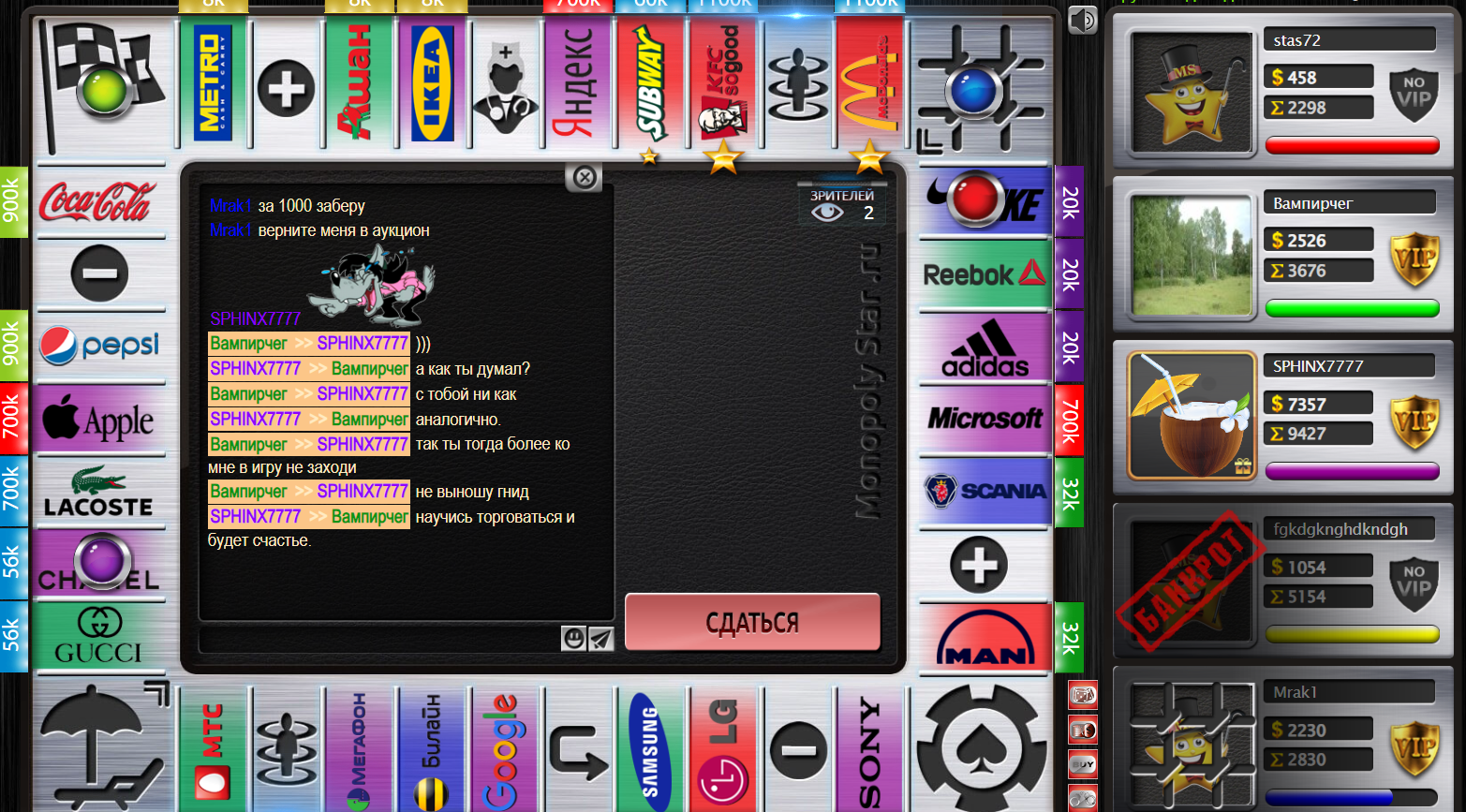1466x812 pixels.
Task: Open stas72 player avatar
Action: [x=1192, y=92]
